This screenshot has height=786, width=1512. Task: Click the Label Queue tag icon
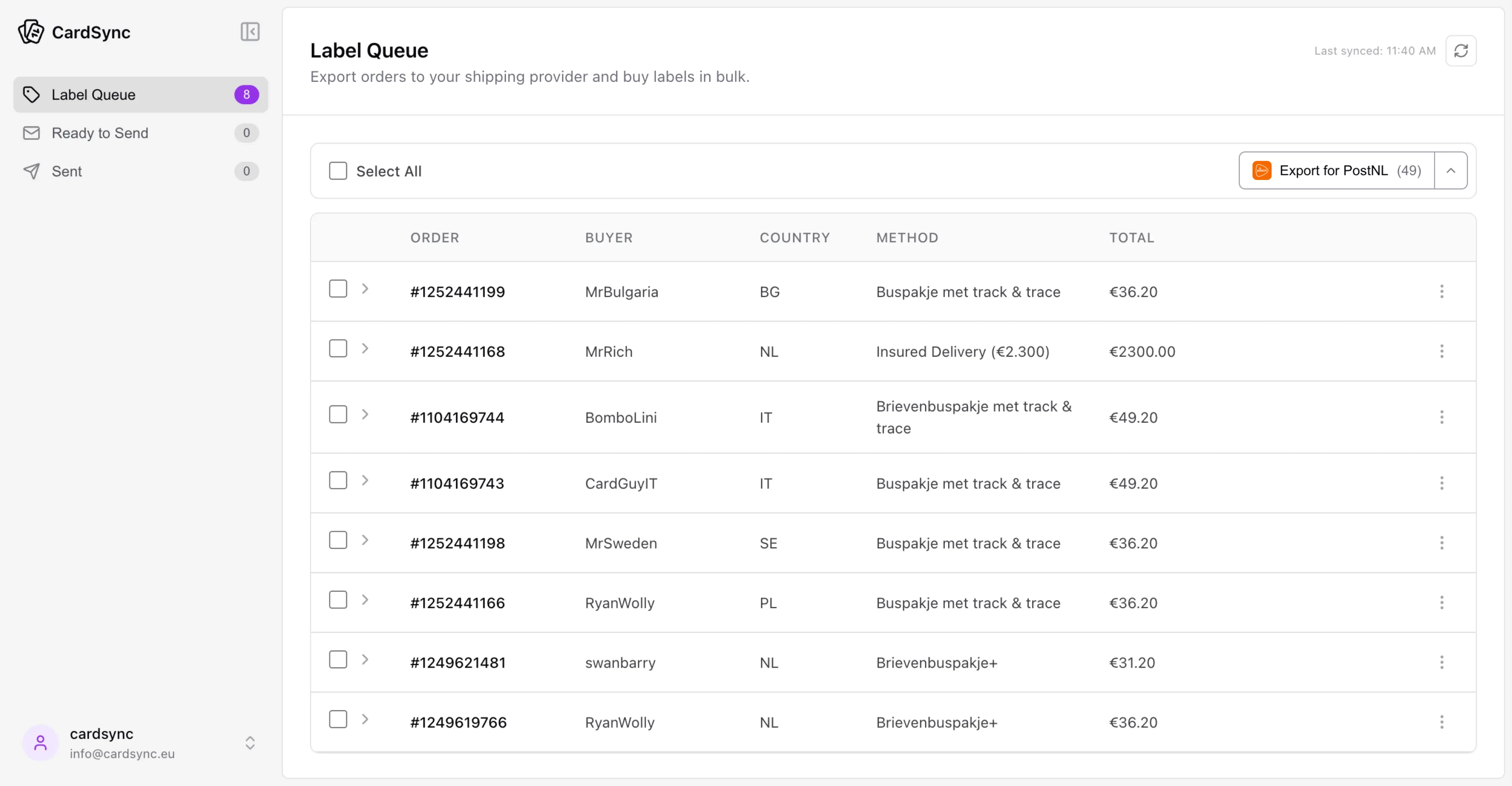tap(31, 94)
